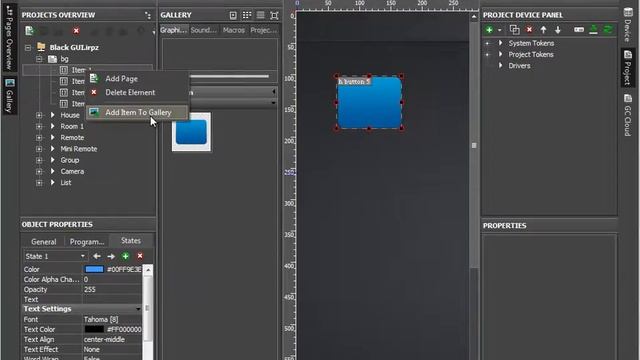Image resolution: width=640 pixels, height=360 pixels.
Task: Switch to the Projec... gallery tab
Action: pyautogui.click(x=263, y=30)
